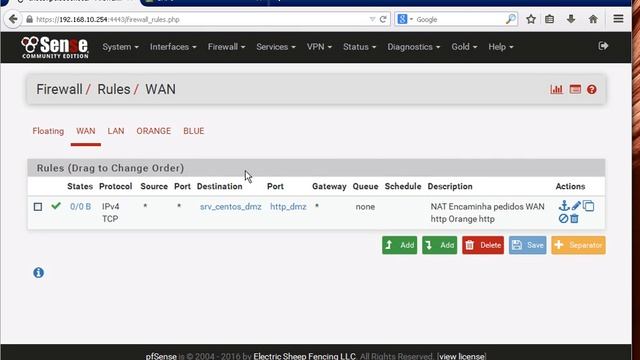Open the Status dropdown menu
This screenshot has height=360, width=640.
360,47
